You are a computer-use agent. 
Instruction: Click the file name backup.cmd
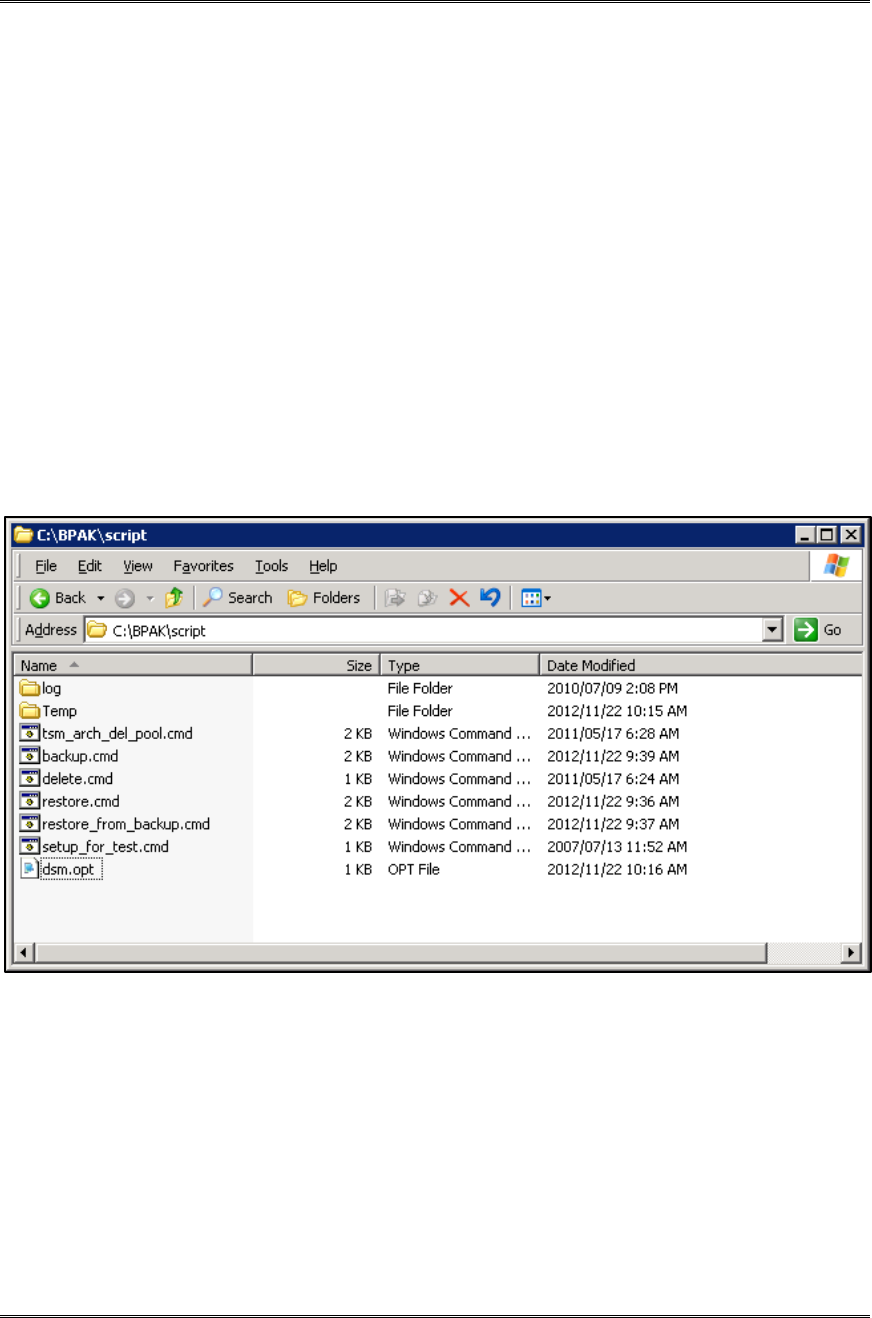(80, 757)
